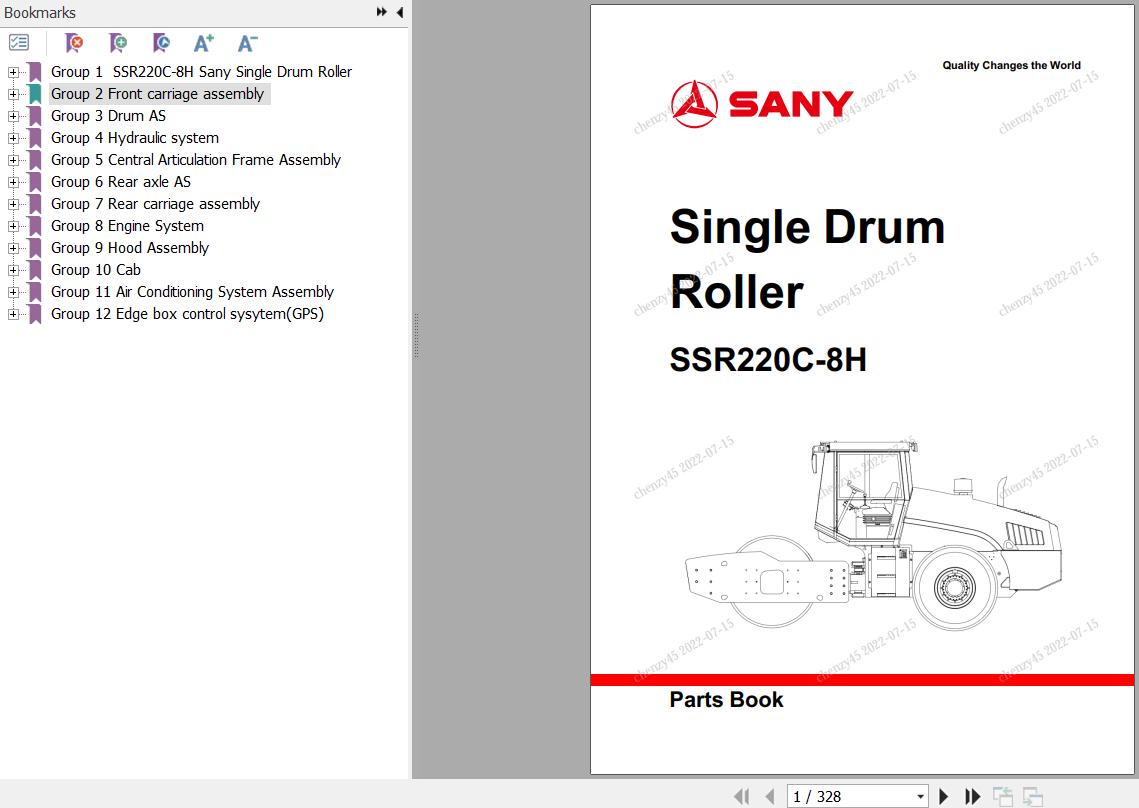Go to the first page
This screenshot has width=1139, height=808.
pyautogui.click(x=742, y=796)
